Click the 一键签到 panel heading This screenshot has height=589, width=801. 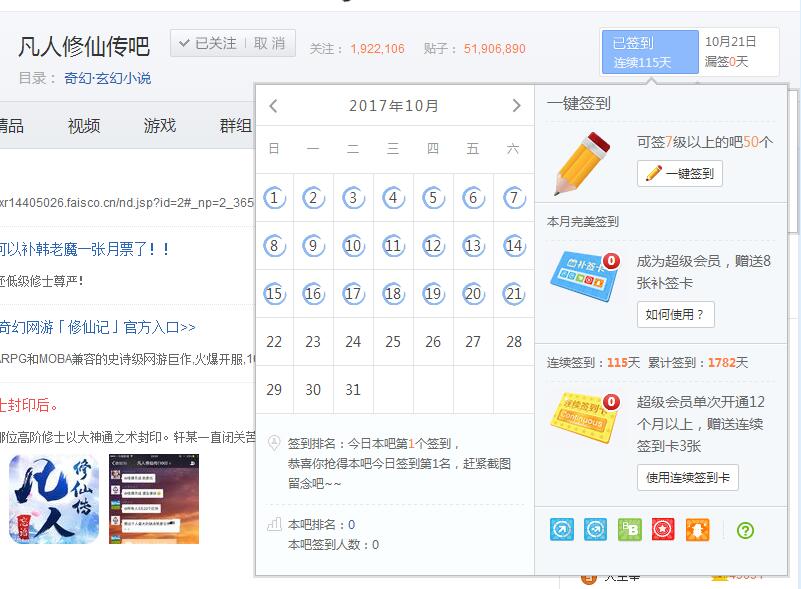pos(578,104)
